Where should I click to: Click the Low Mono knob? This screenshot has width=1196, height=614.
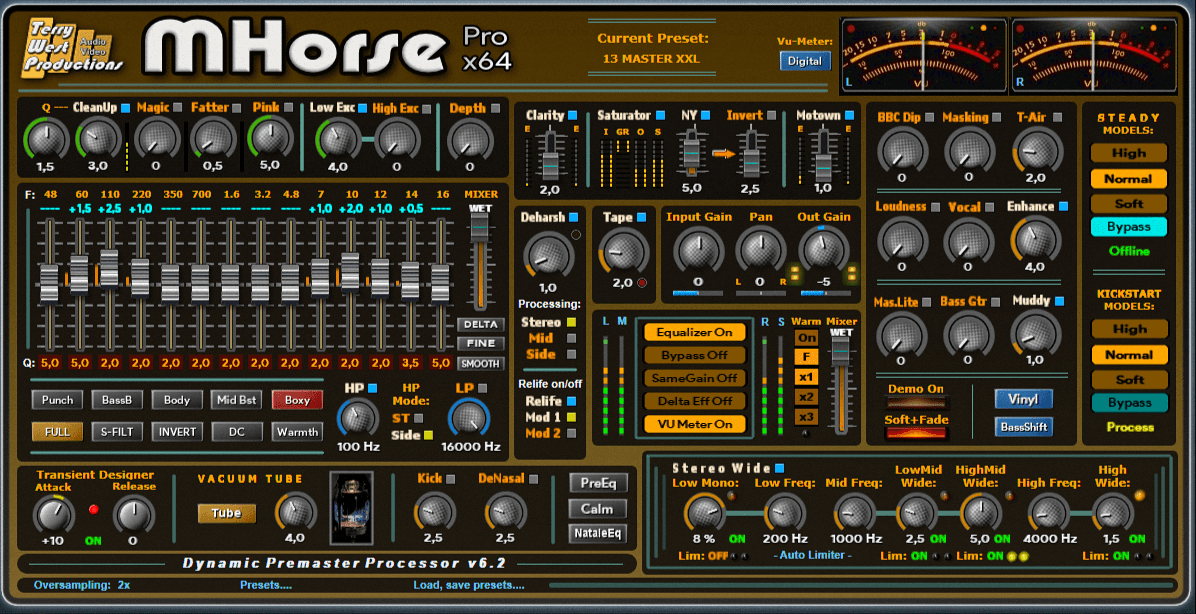click(705, 513)
